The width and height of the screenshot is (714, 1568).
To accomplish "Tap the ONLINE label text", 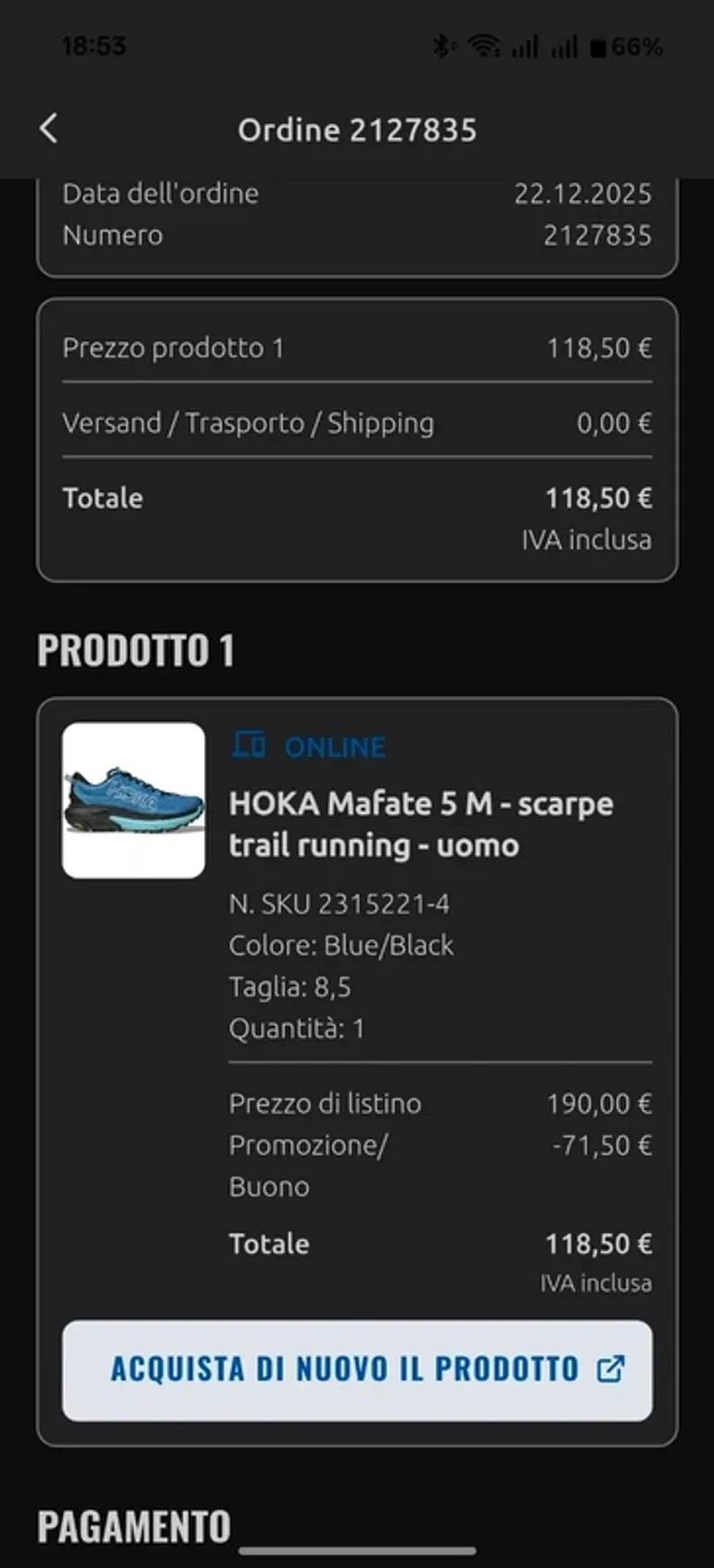I will [335, 747].
